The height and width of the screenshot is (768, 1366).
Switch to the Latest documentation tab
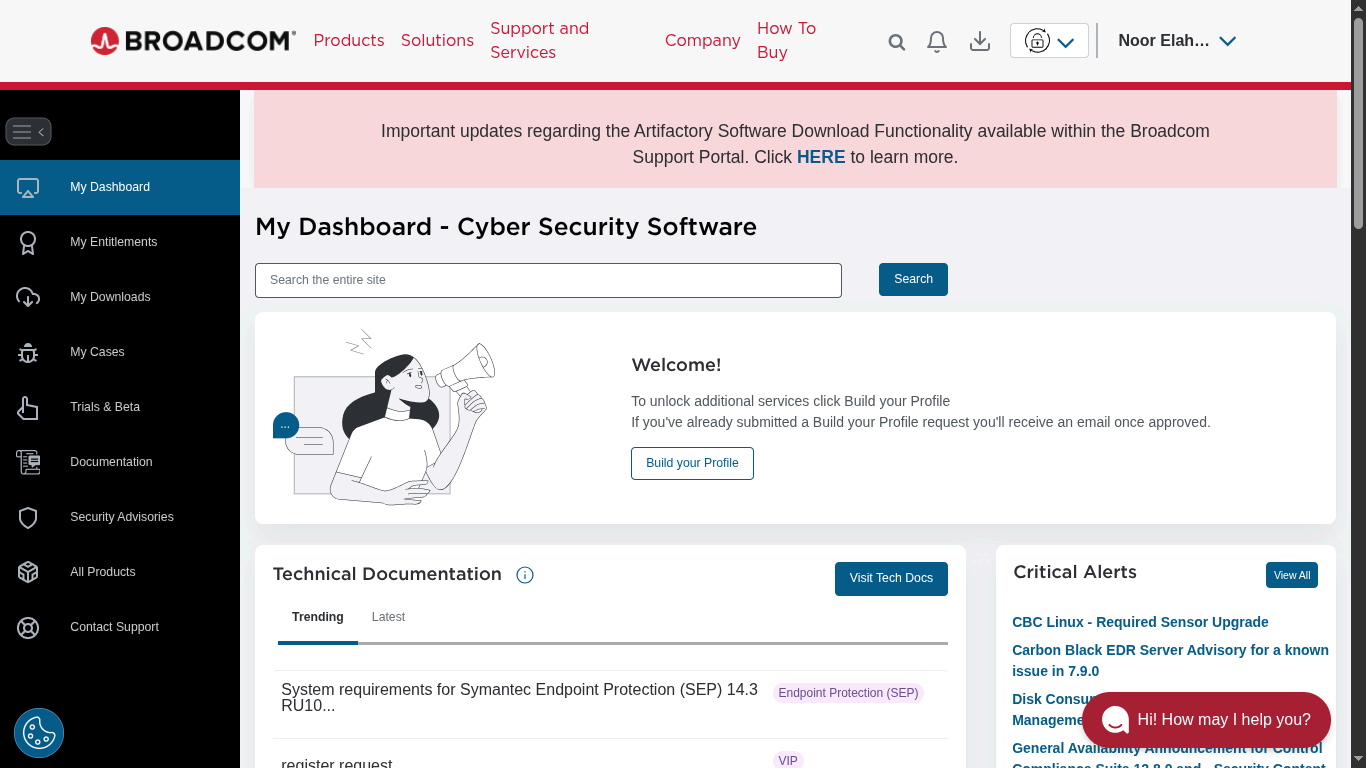pos(388,616)
